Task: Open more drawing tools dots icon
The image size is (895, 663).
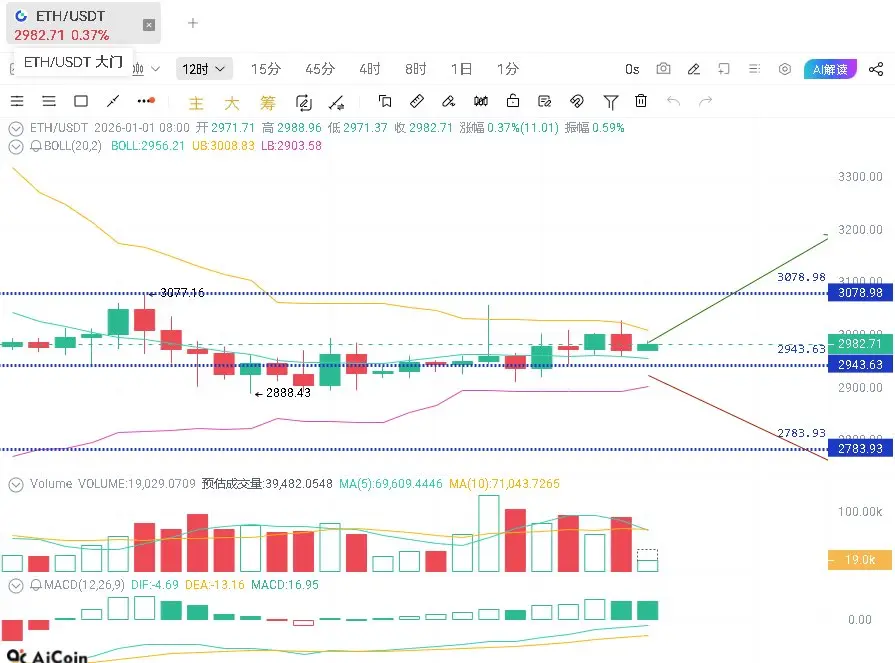Action: pos(146,101)
